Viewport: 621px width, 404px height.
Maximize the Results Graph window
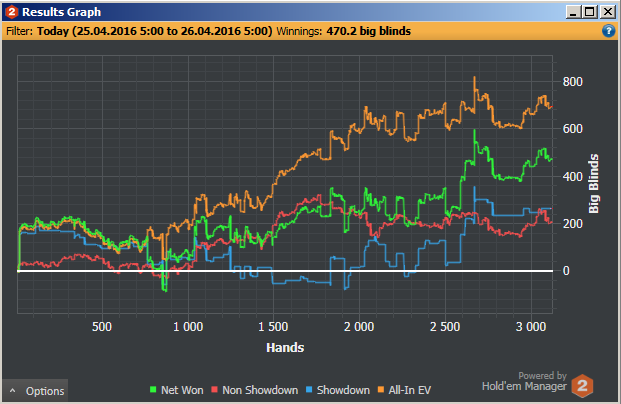click(x=590, y=12)
